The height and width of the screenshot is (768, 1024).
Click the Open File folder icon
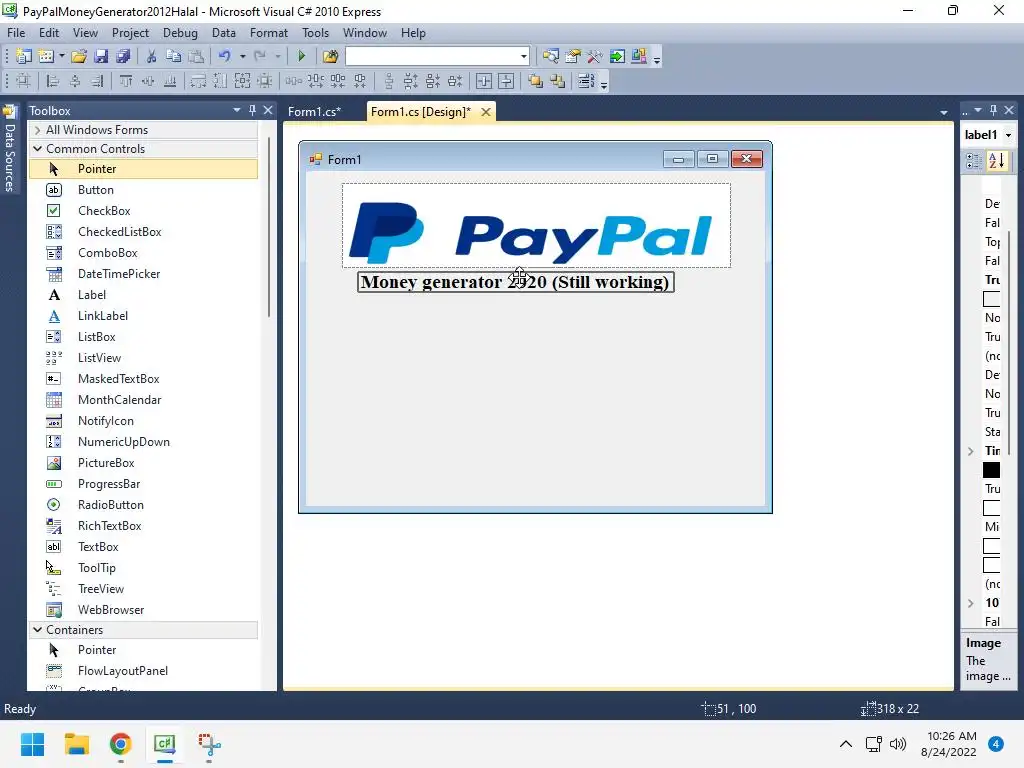tap(79, 56)
